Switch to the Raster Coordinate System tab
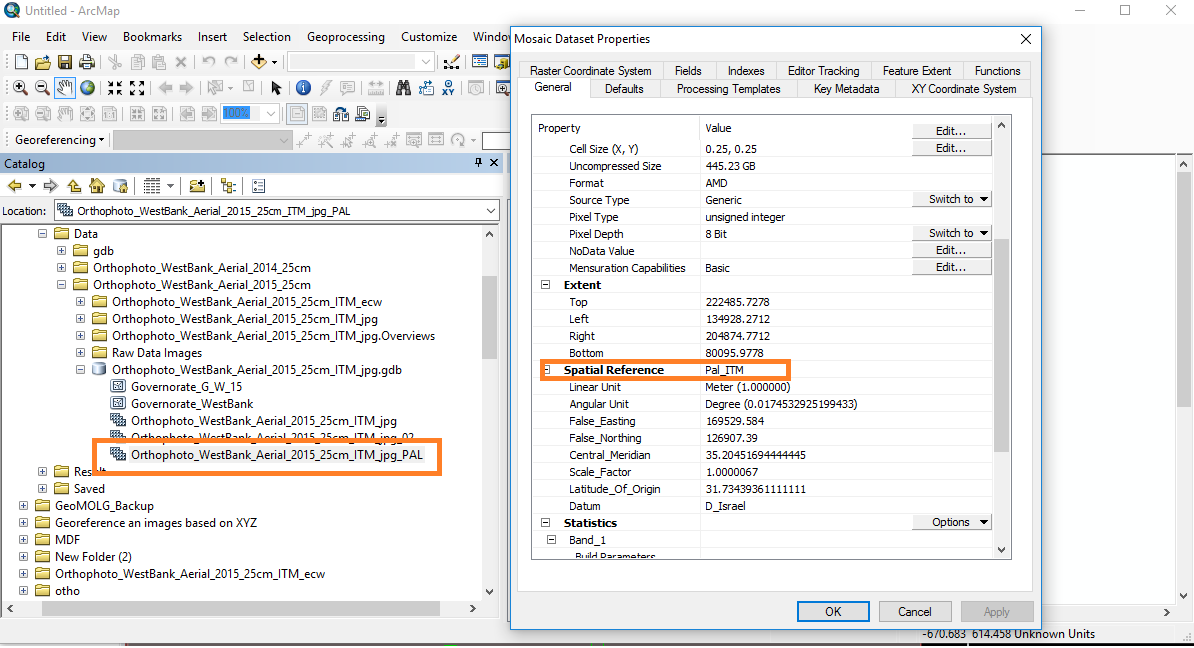 (x=591, y=71)
